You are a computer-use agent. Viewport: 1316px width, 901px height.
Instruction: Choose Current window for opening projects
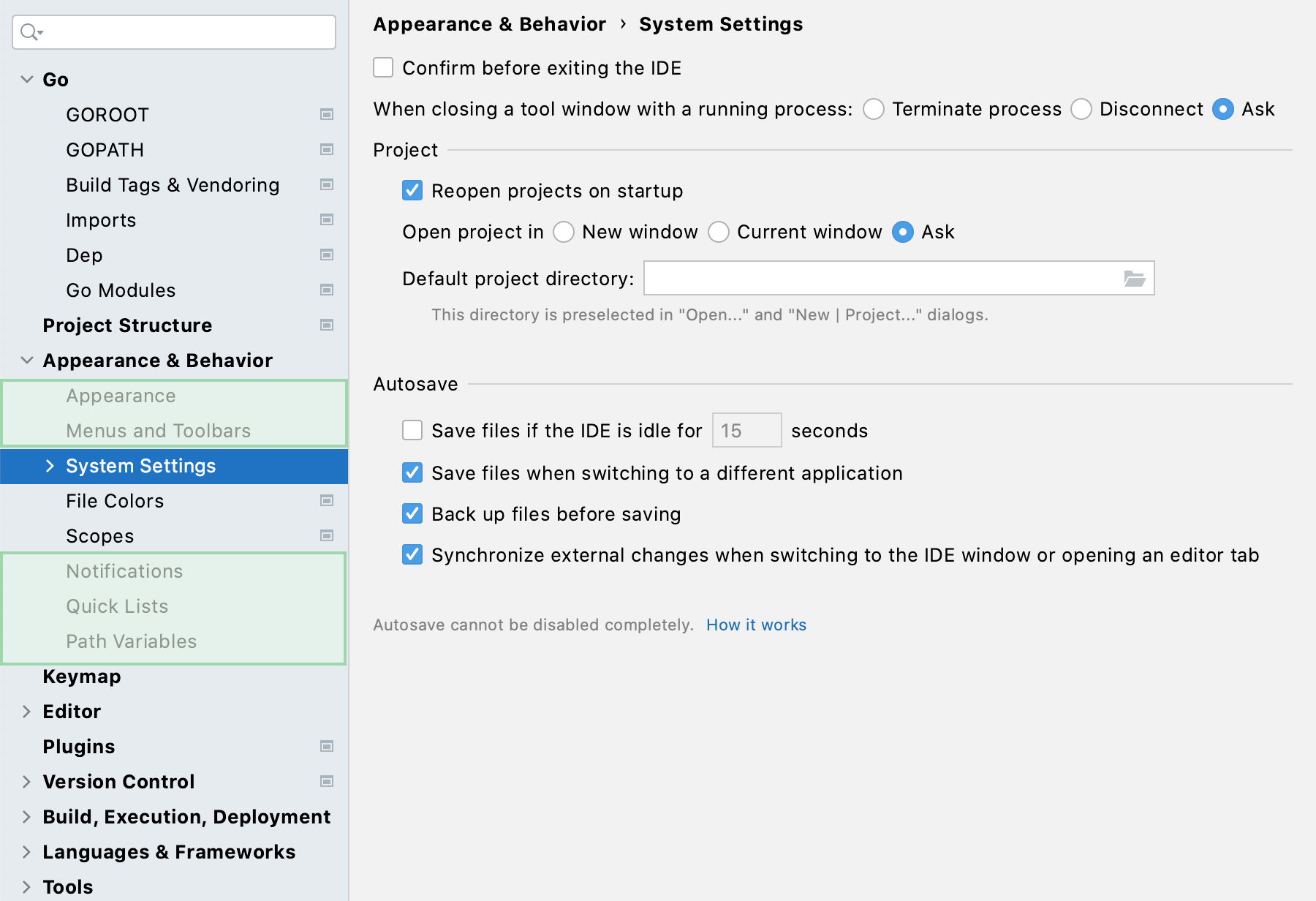[719, 232]
